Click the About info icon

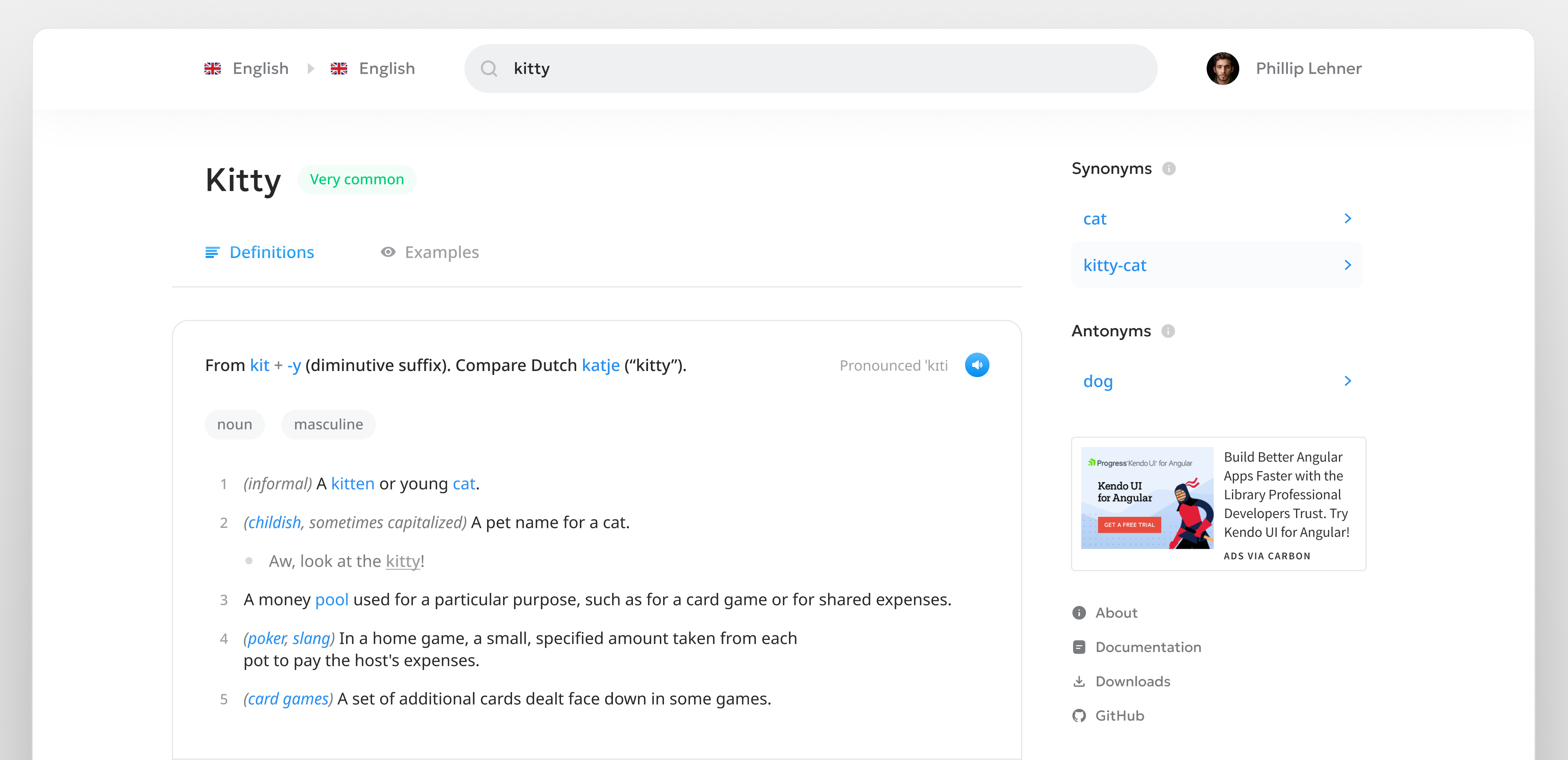click(1079, 612)
